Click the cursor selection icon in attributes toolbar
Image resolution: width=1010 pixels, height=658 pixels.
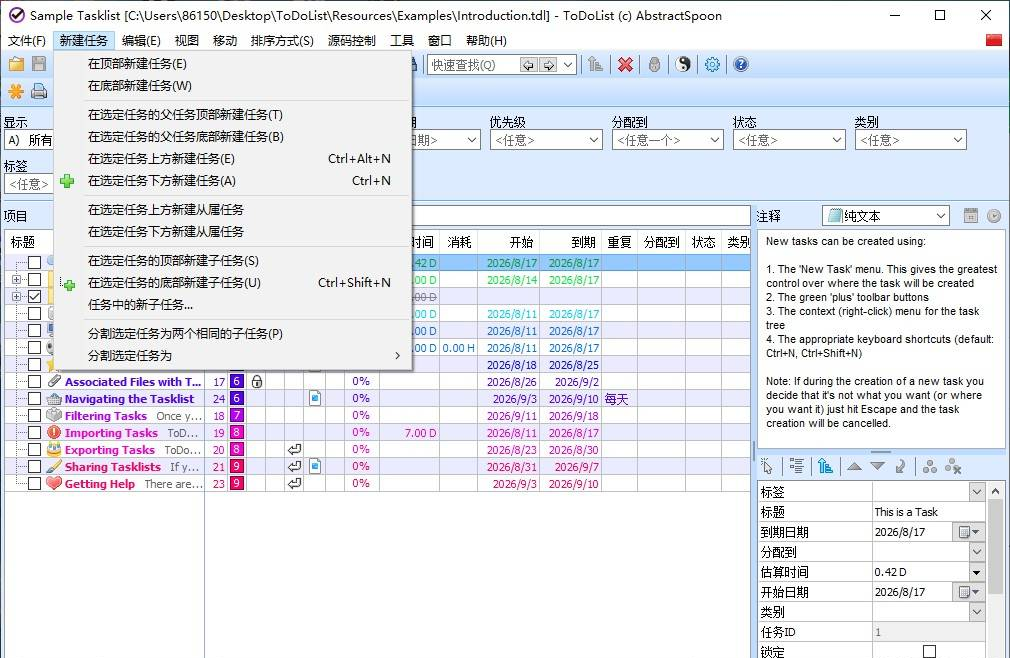click(767, 466)
